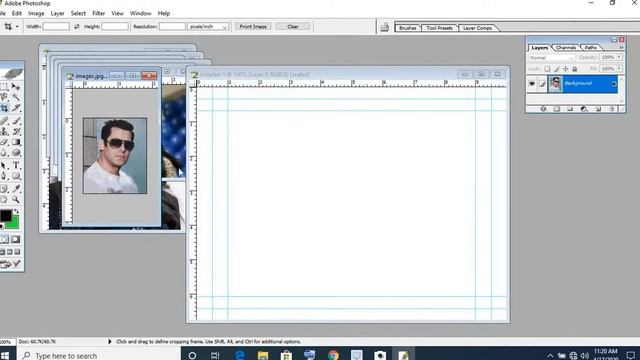640x360 pixels.
Task: Open the Layer menu
Action: point(57,13)
